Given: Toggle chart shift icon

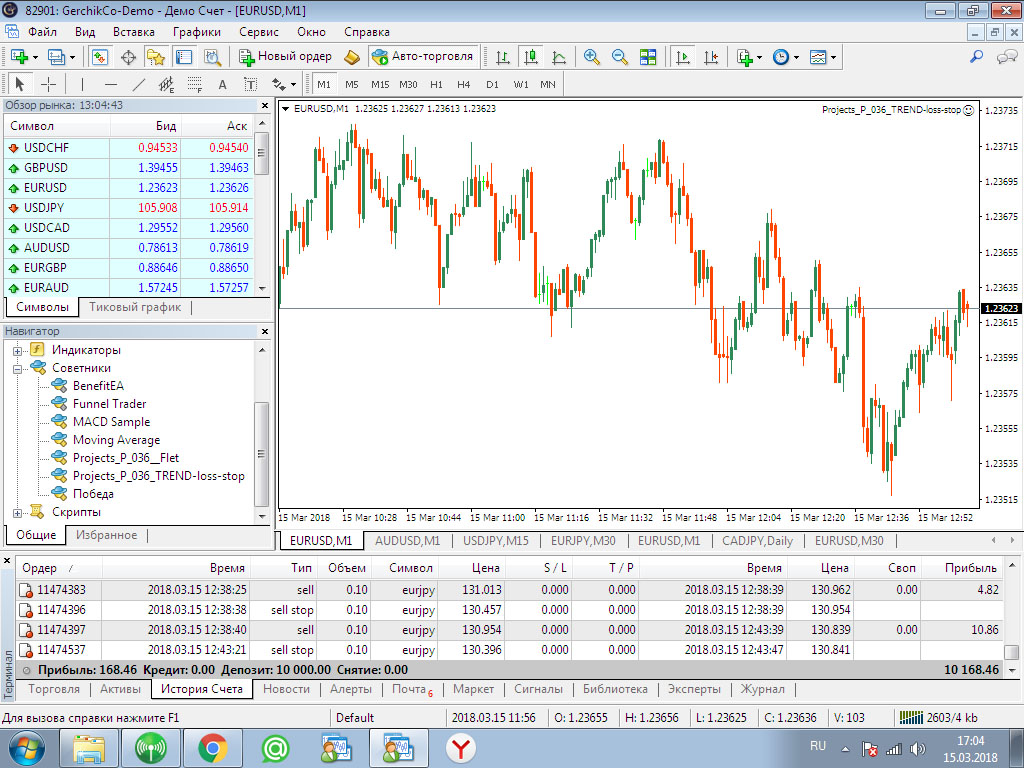Looking at the screenshot, I should point(711,57).
